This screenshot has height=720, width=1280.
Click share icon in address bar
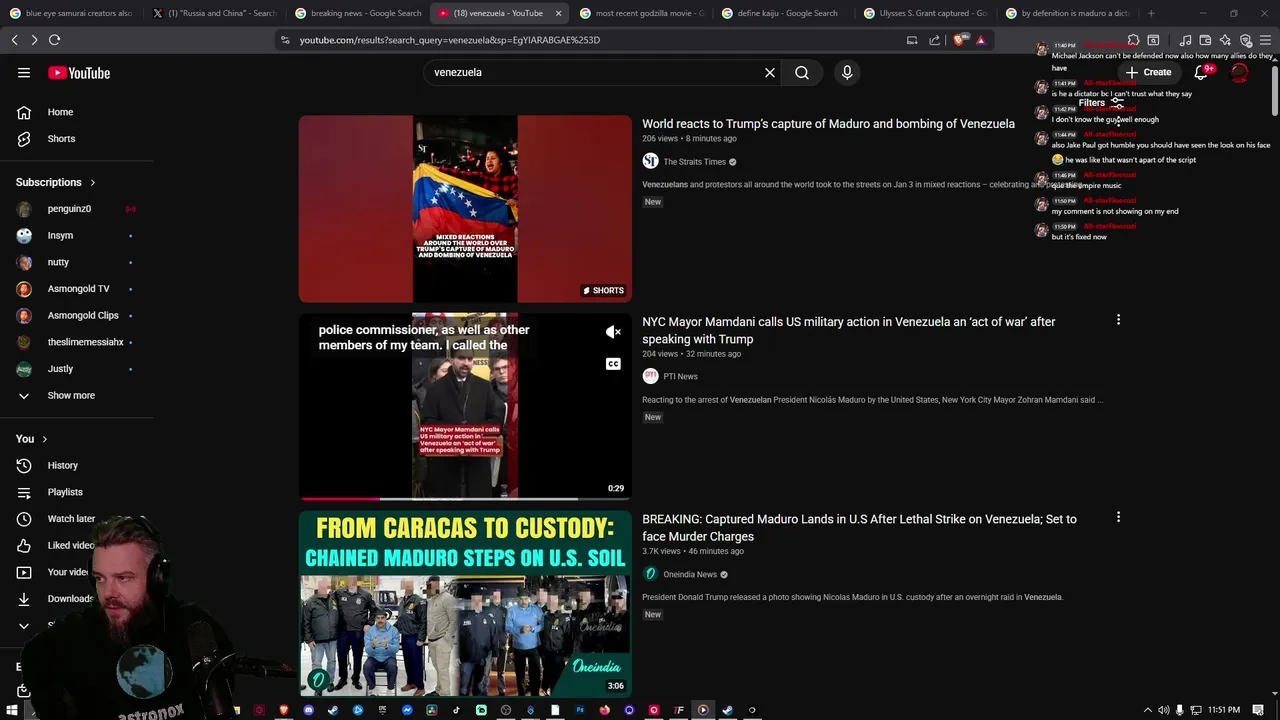click(x=935, y=40)
